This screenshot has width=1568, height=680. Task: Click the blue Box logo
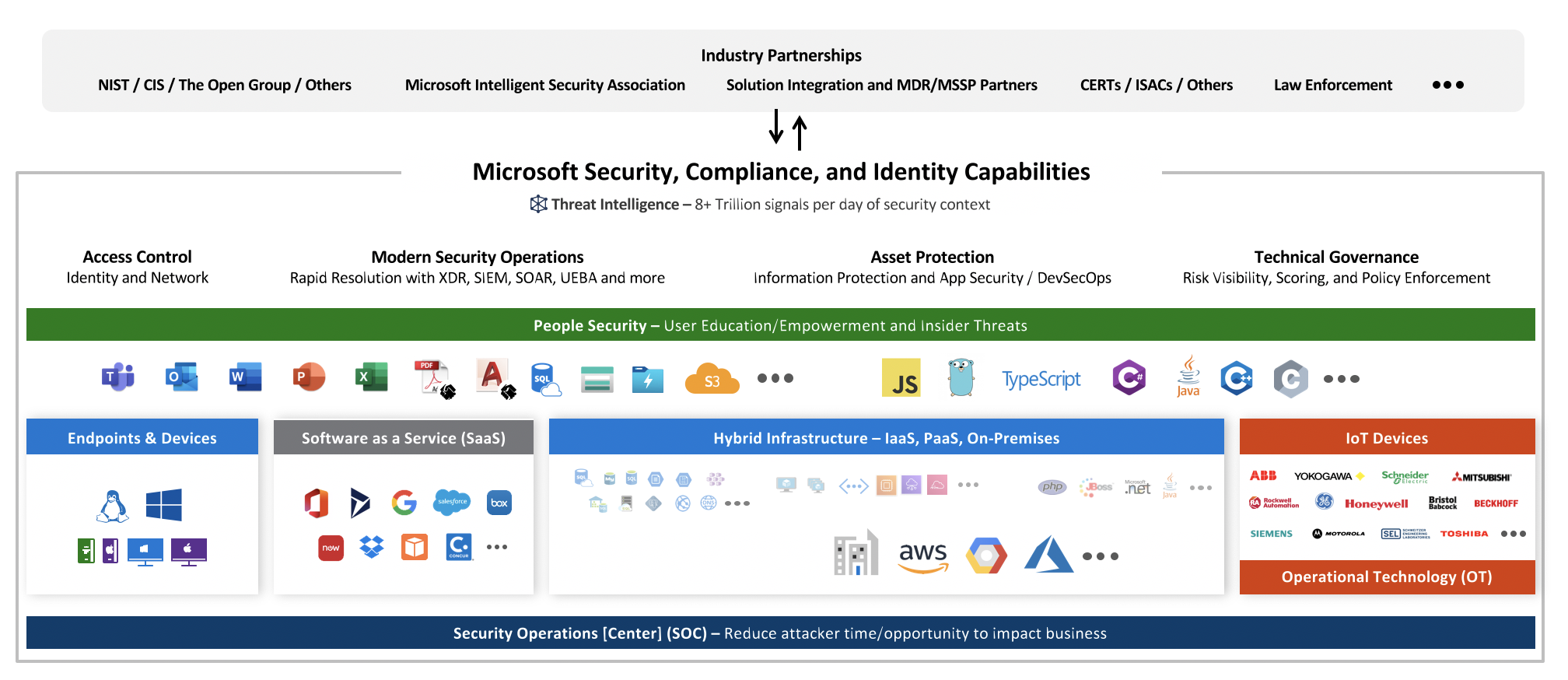pos(499,503)
